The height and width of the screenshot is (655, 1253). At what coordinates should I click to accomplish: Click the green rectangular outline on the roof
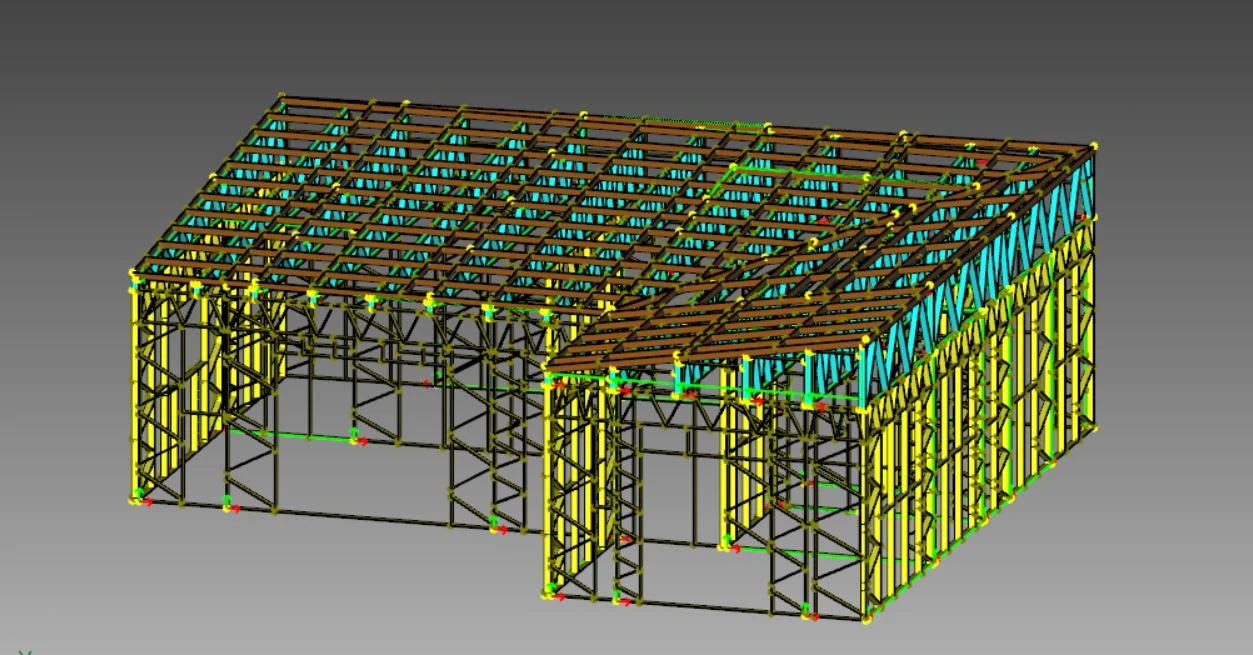[x=800, y=172]
